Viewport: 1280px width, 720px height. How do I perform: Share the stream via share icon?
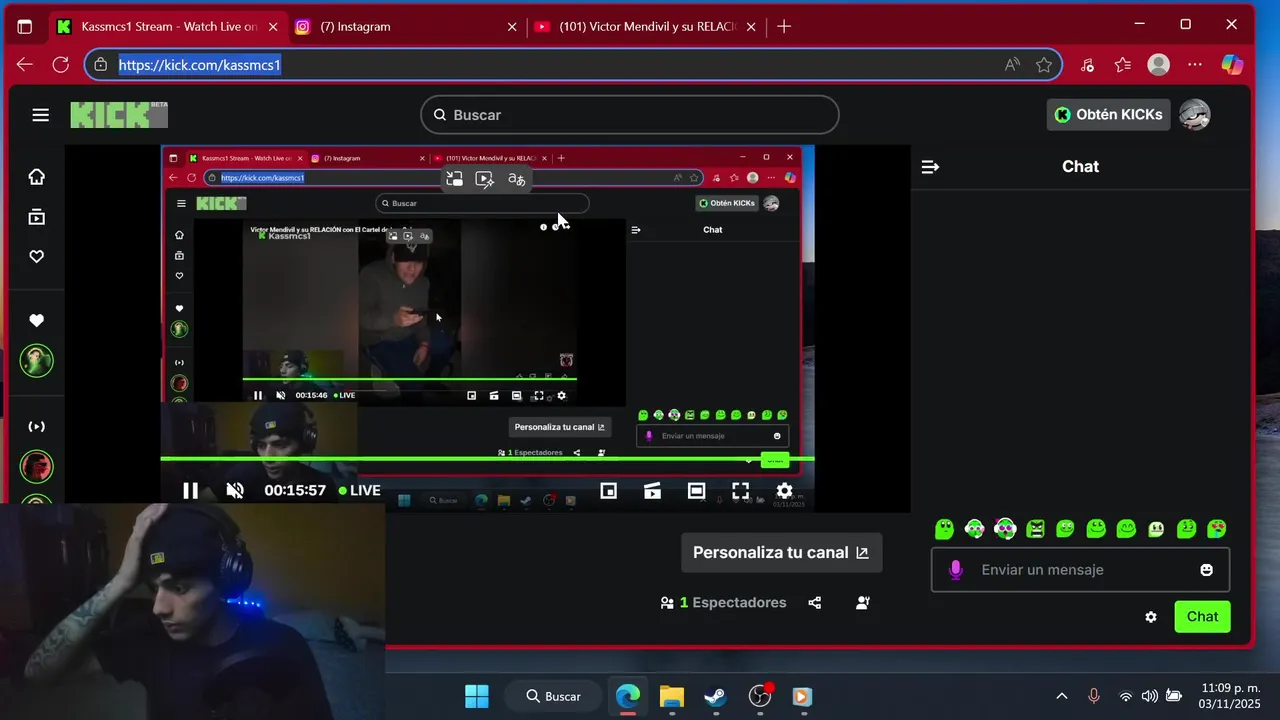[815, 603]
